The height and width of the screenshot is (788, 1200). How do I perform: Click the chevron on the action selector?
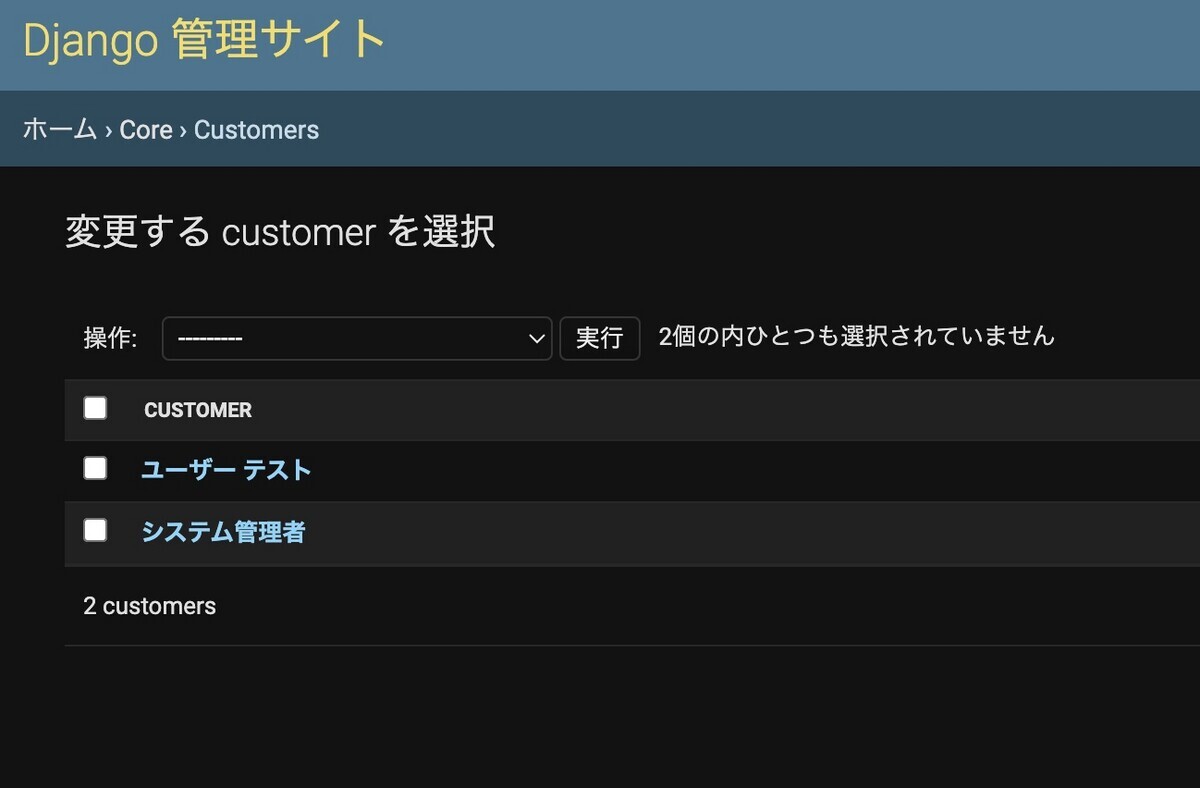[x=536, y=338]
